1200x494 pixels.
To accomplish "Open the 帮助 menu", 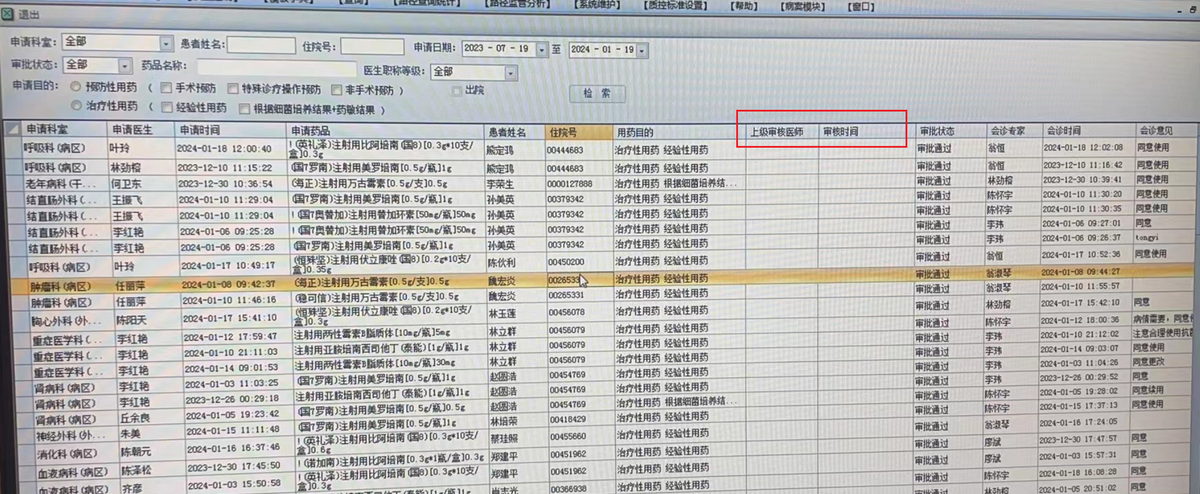I will click(x=744, y=4).
